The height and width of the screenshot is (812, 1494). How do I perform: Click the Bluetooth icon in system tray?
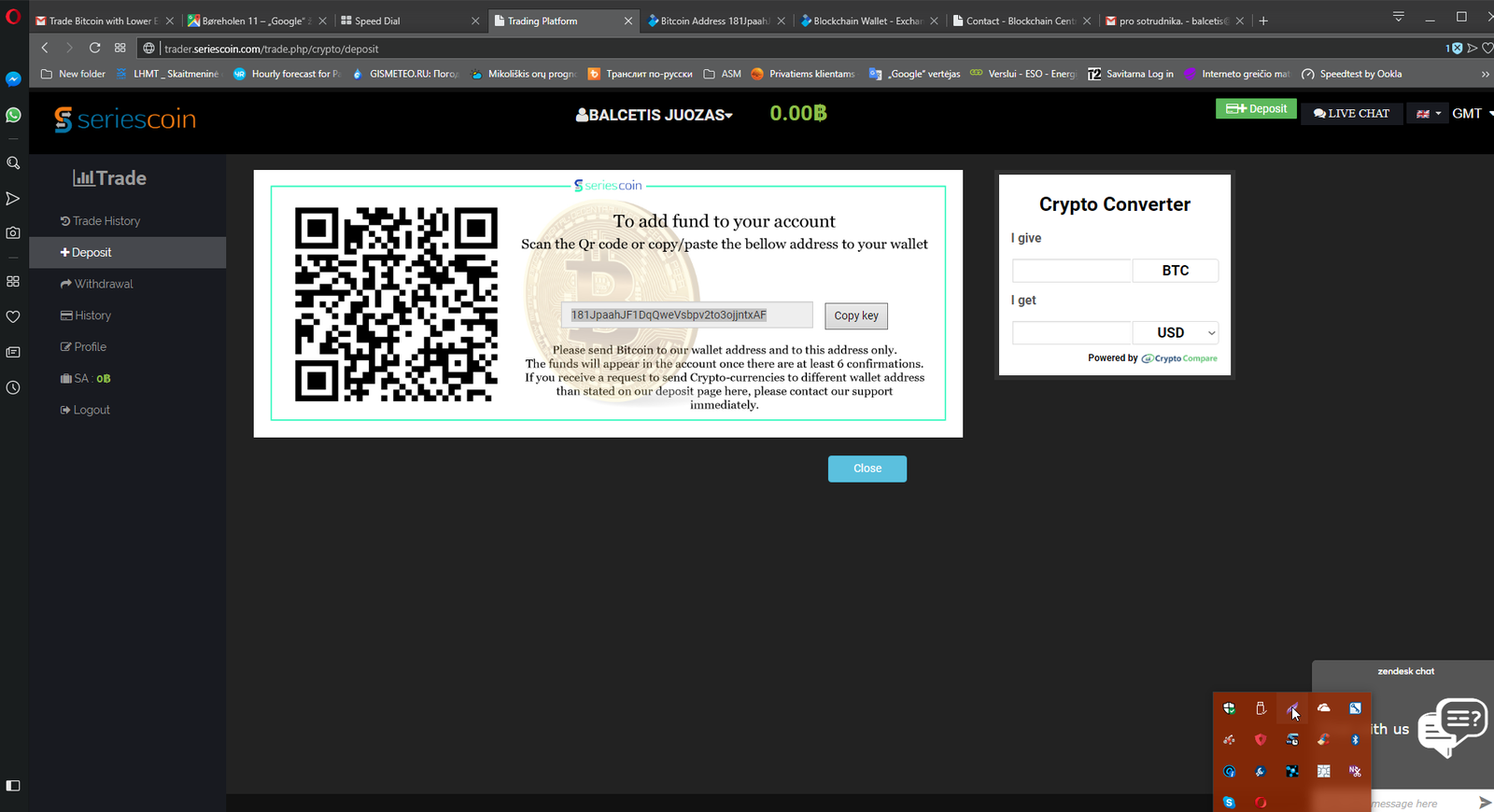[x=1355, y=740]
